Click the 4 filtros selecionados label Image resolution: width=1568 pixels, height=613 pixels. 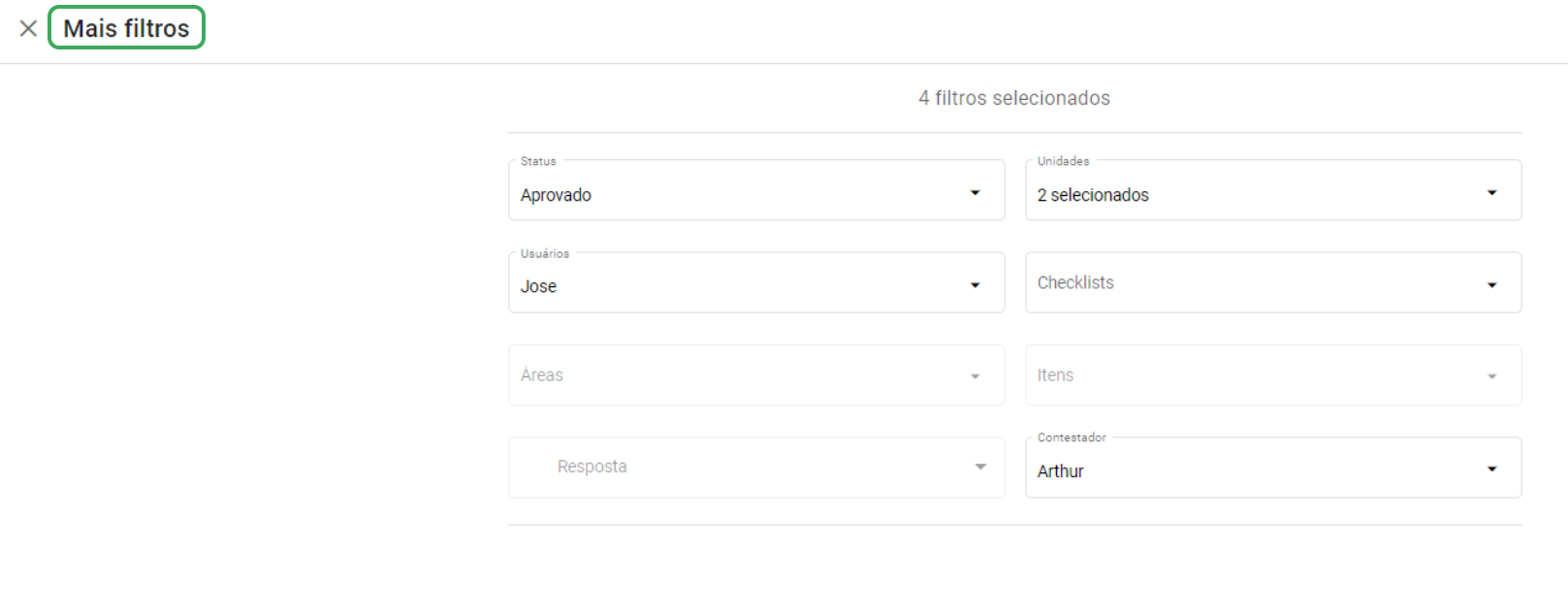click(x=1013, y=98)
